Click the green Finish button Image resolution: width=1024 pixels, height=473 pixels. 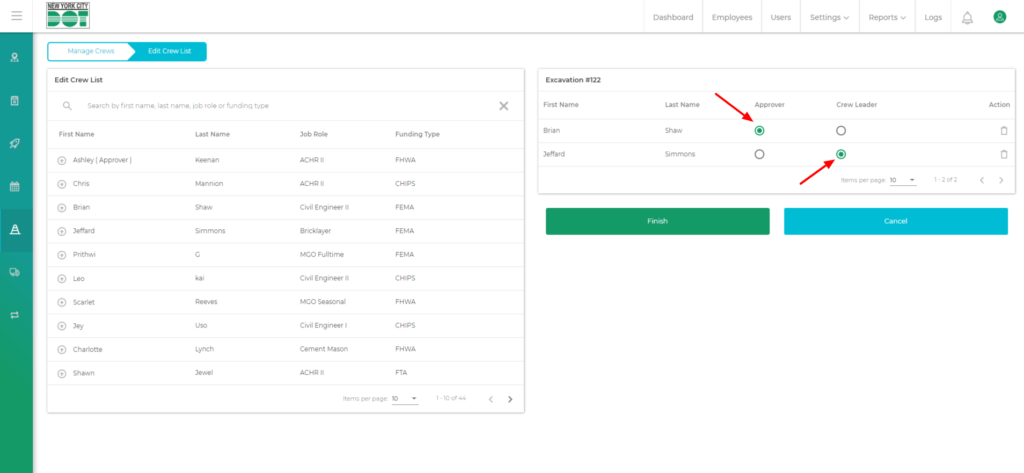click(x=657, y=221)
